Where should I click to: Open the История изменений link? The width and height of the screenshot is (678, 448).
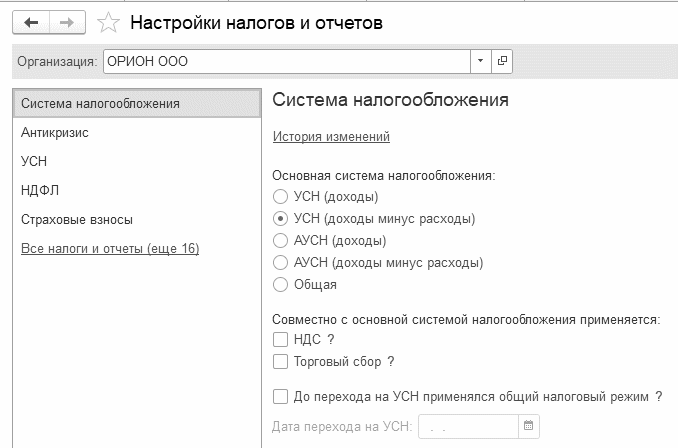pyautogui.click(x=330, y=137)
